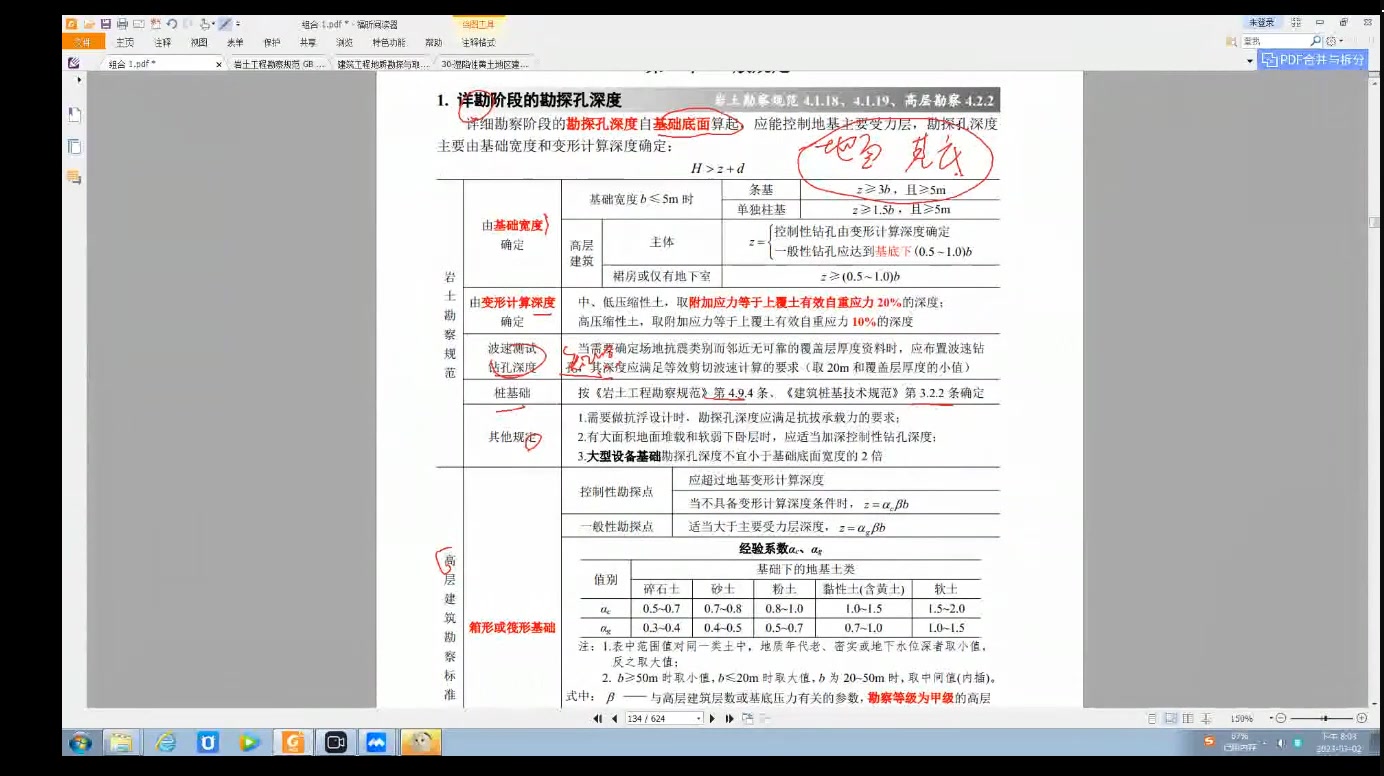Viewport: 1384px width, 776px height.
Task: Switch to 岩土工程勘察规范 GB document tab
Action: point(279,64)
